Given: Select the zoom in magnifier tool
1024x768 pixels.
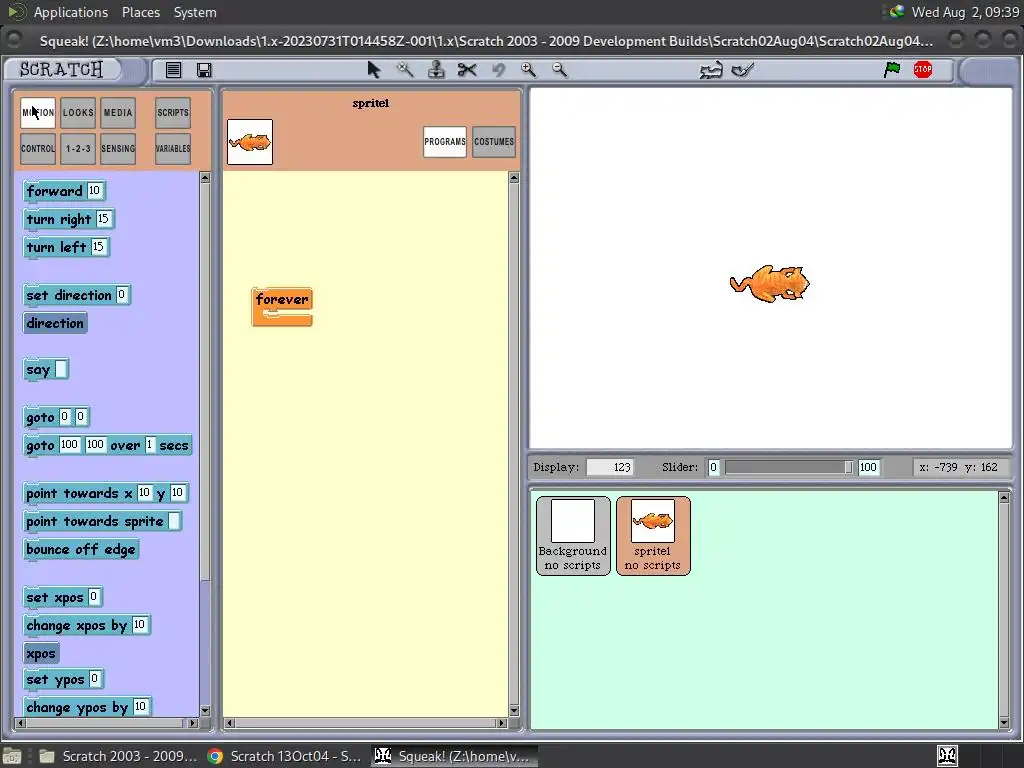Looking at the screenshot, I should click(528, 69).
